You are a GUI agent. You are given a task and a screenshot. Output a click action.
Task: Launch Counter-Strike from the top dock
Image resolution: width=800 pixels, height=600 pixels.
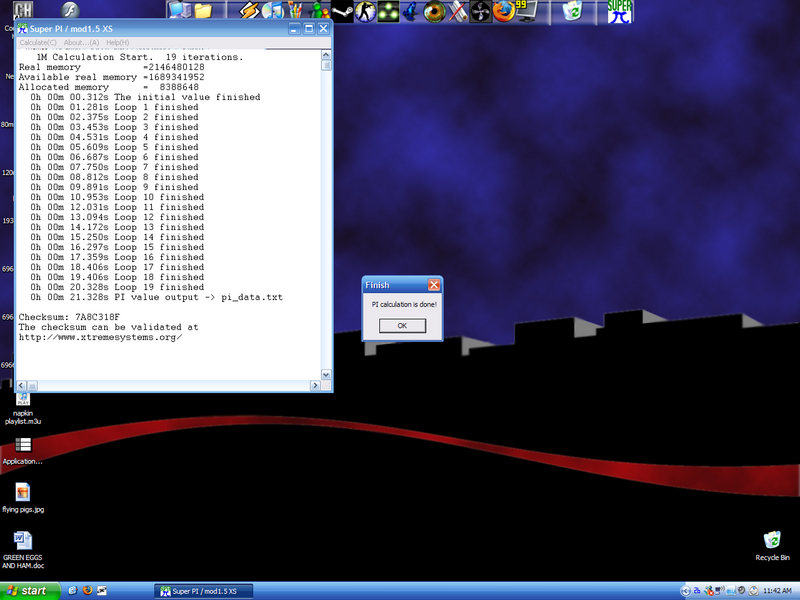pos(365,11)
